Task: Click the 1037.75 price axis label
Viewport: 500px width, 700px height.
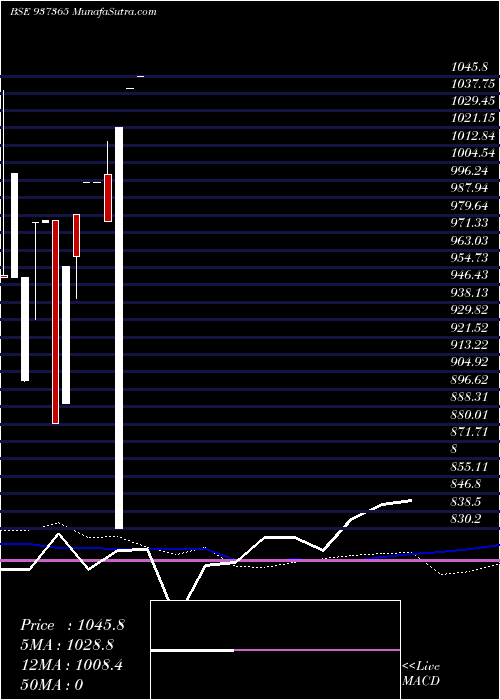Action: click(473, 84)
